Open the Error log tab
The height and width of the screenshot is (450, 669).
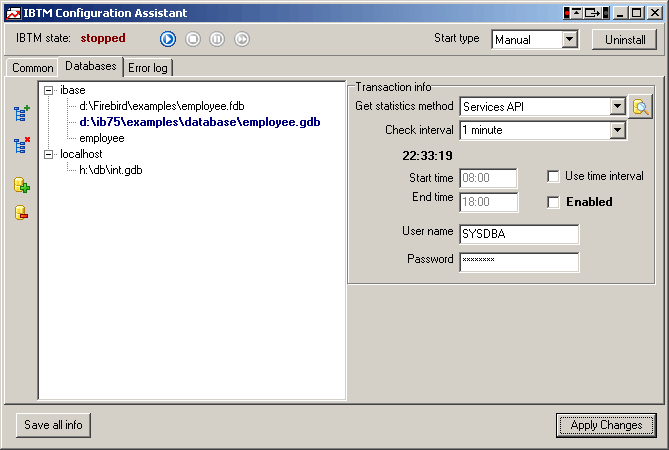point(148,68)
